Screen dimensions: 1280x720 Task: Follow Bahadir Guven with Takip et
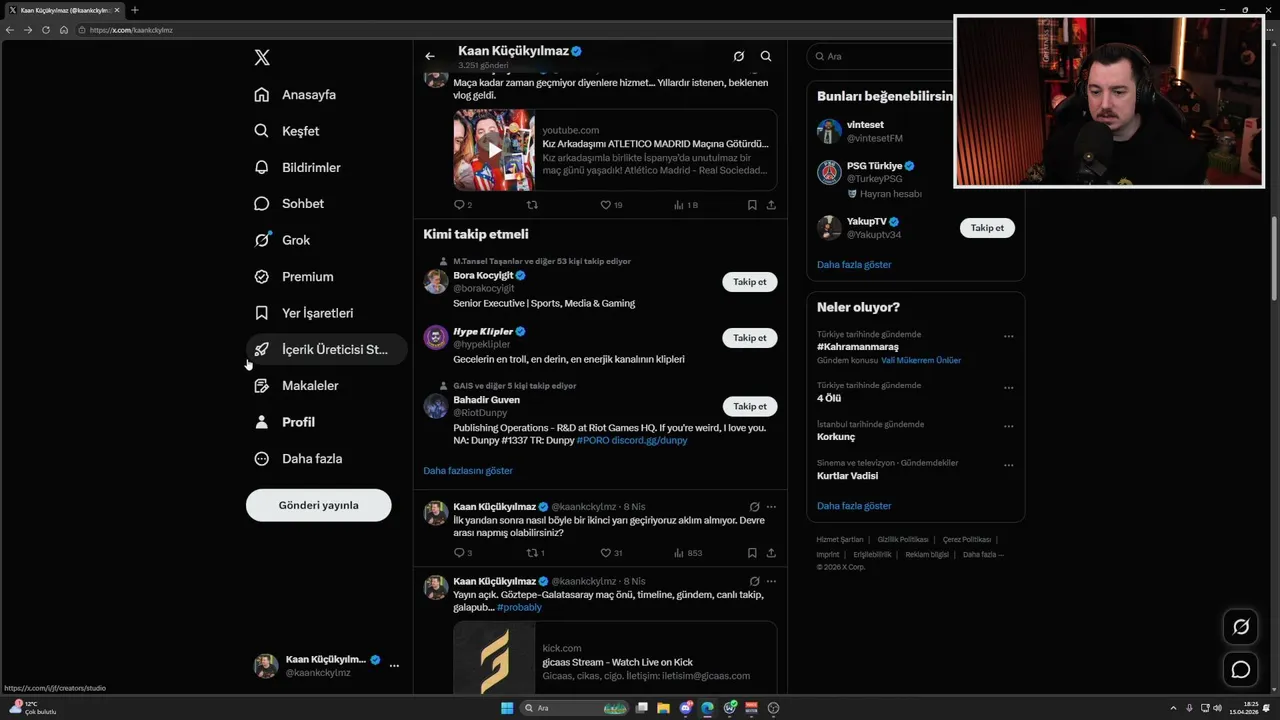click(x=750, y=407)
